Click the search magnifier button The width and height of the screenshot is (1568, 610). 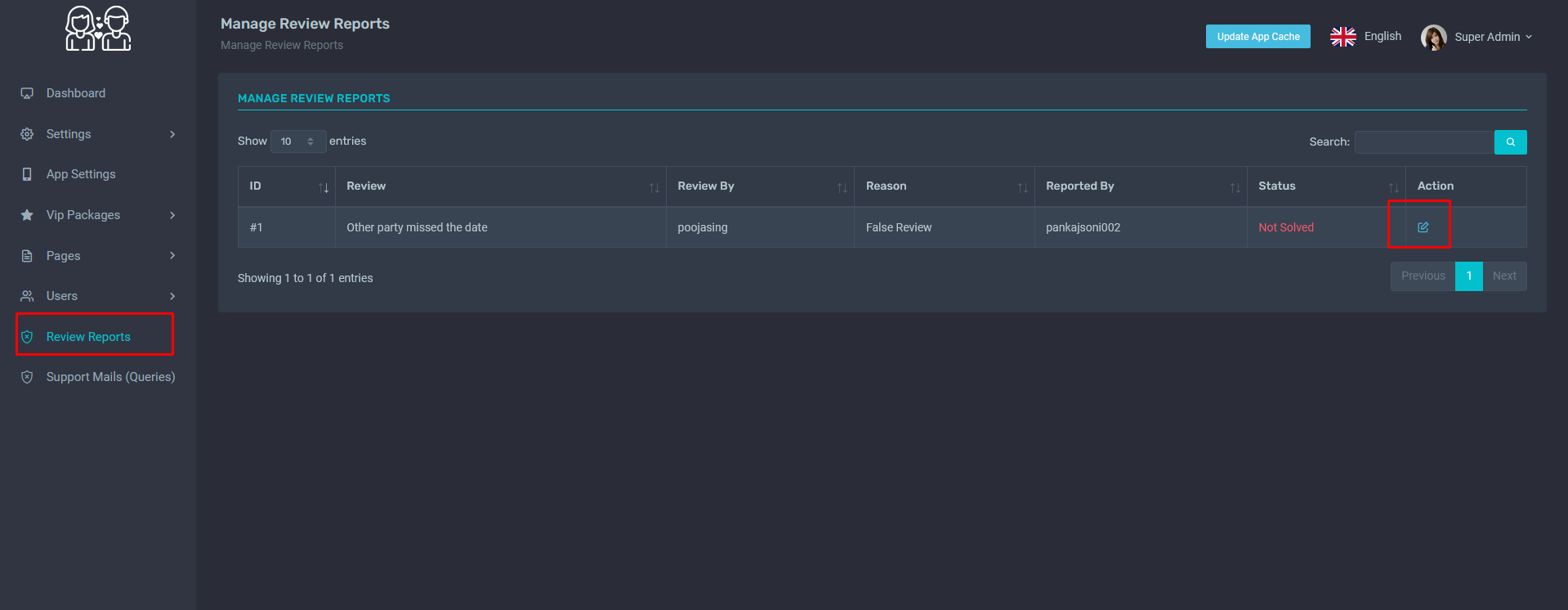pyautogui.click(x=1510, y=142)
